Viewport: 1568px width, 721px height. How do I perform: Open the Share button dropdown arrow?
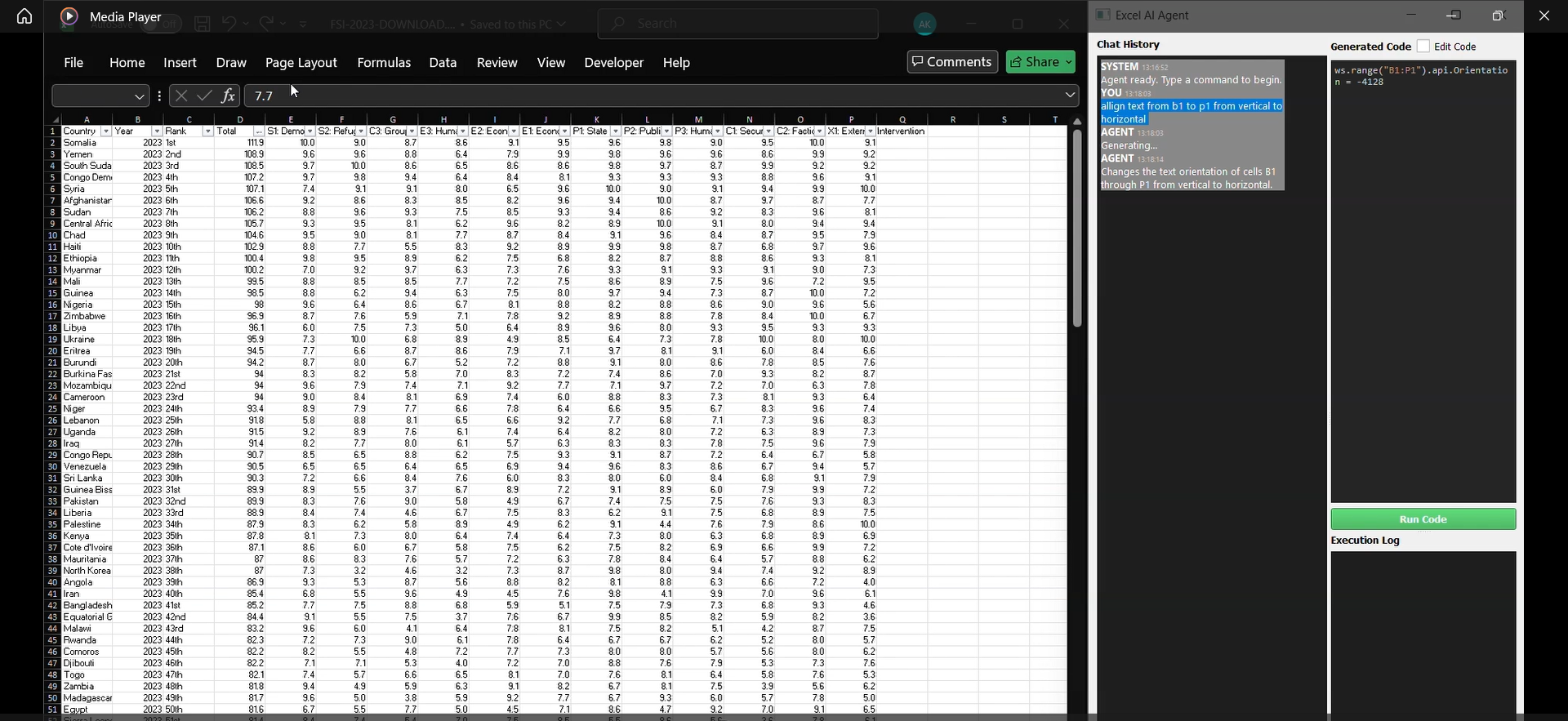[1068, 62]
